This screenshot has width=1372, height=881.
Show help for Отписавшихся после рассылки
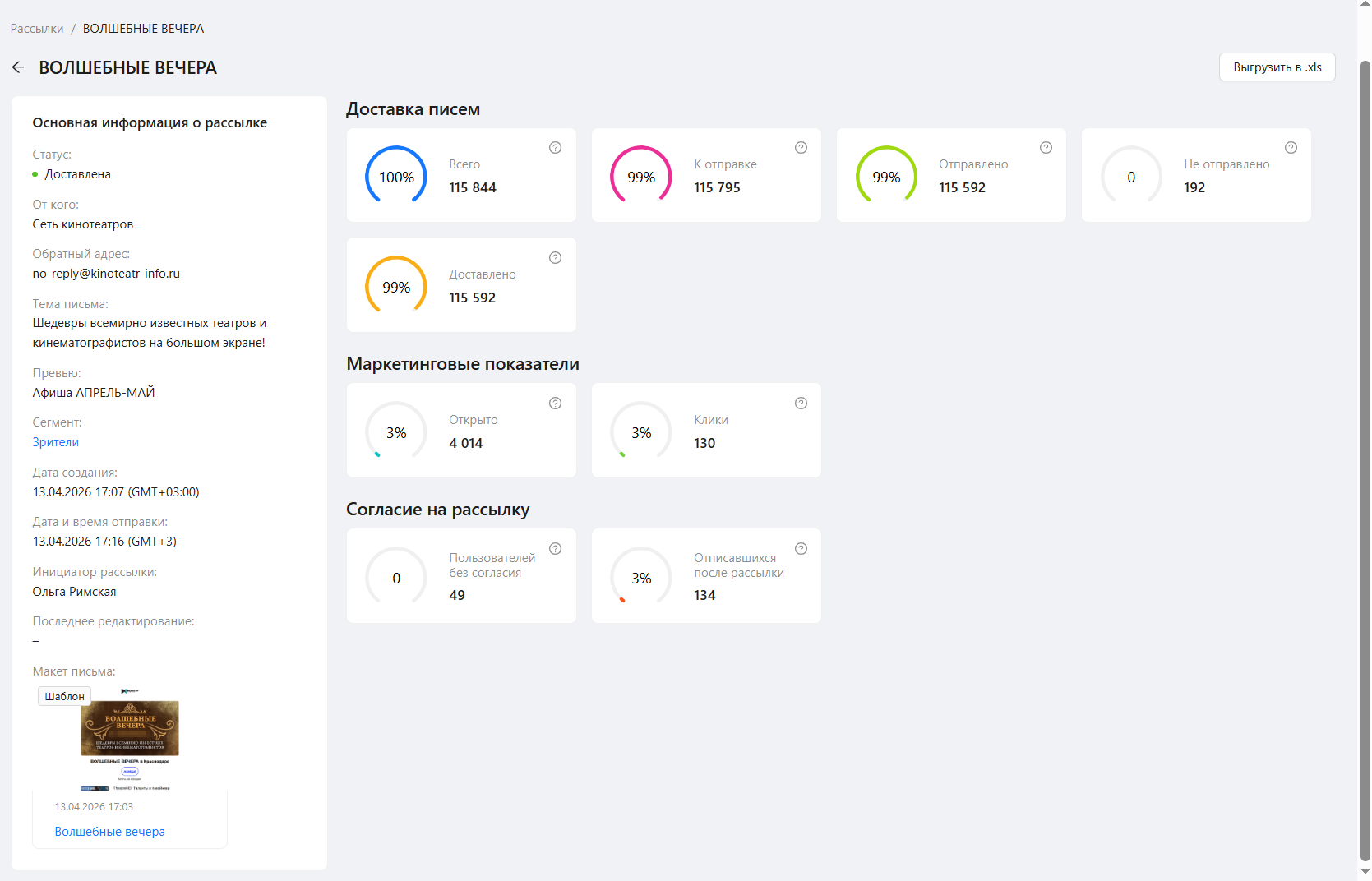tap(801, 549)
